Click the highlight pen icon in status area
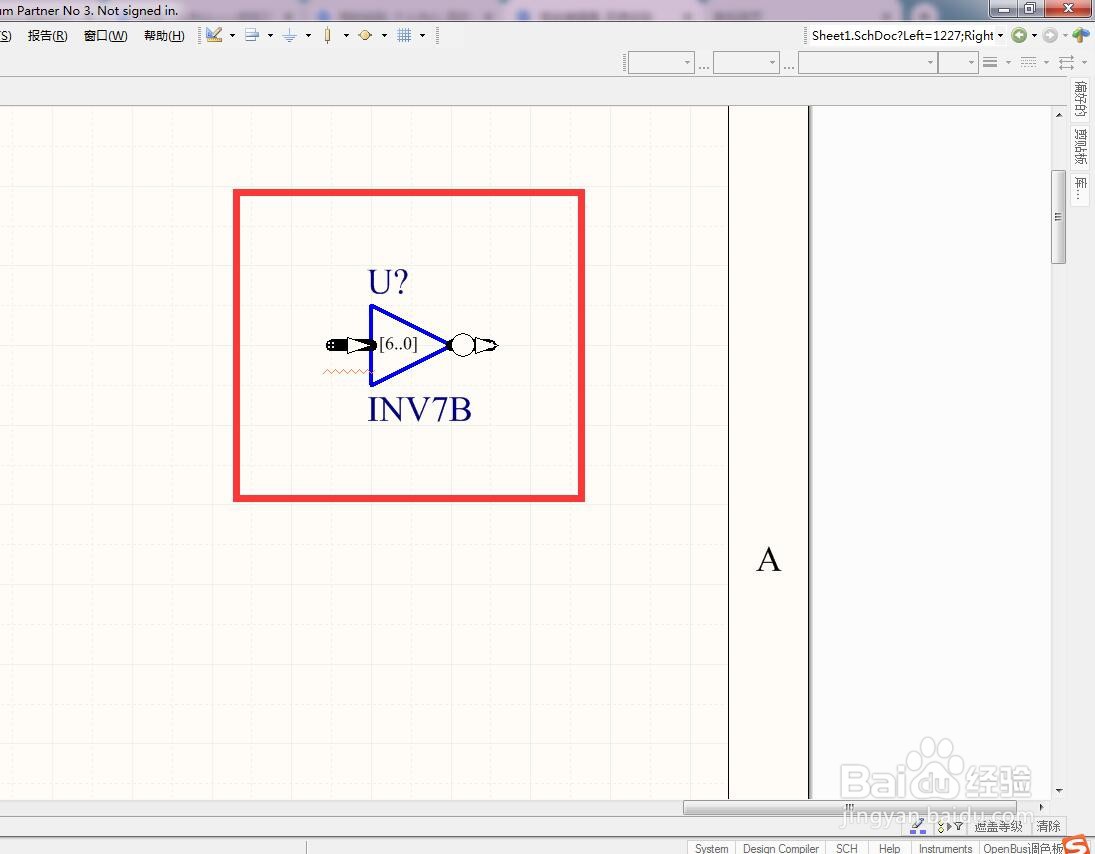 (x=918, y=826)
